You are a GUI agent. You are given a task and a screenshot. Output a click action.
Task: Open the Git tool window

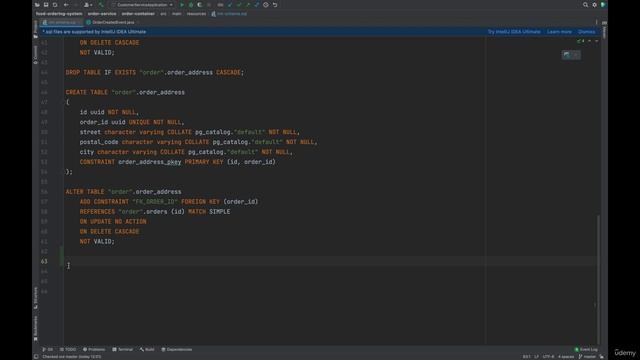pyautogui.click(x=48, y=349)
